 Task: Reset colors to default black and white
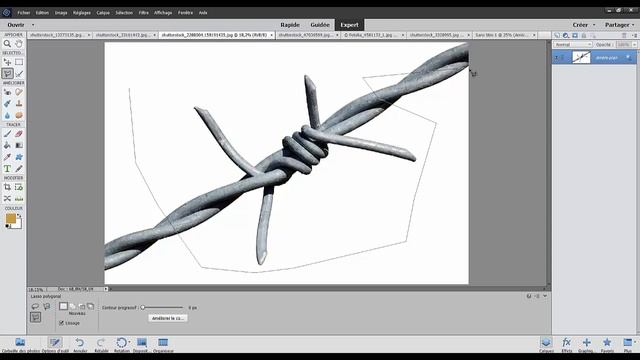point(7,226)
